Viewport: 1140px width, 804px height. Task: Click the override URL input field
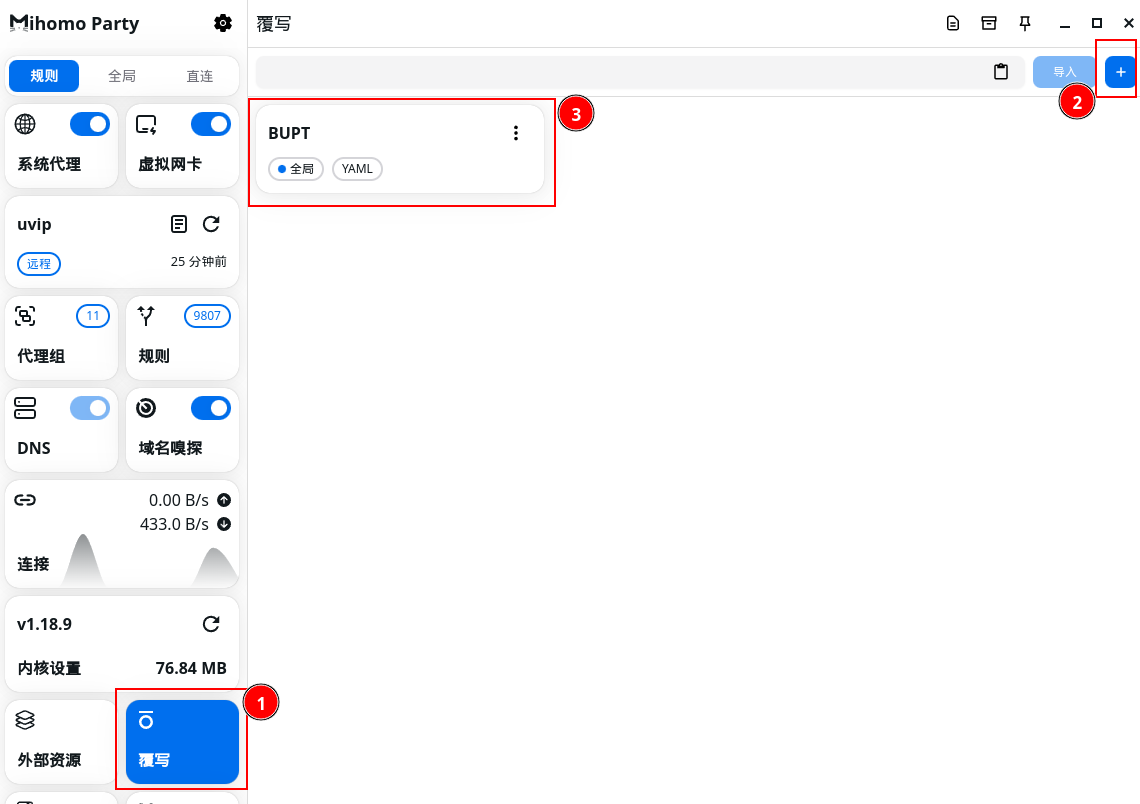[x=620, y=72]
